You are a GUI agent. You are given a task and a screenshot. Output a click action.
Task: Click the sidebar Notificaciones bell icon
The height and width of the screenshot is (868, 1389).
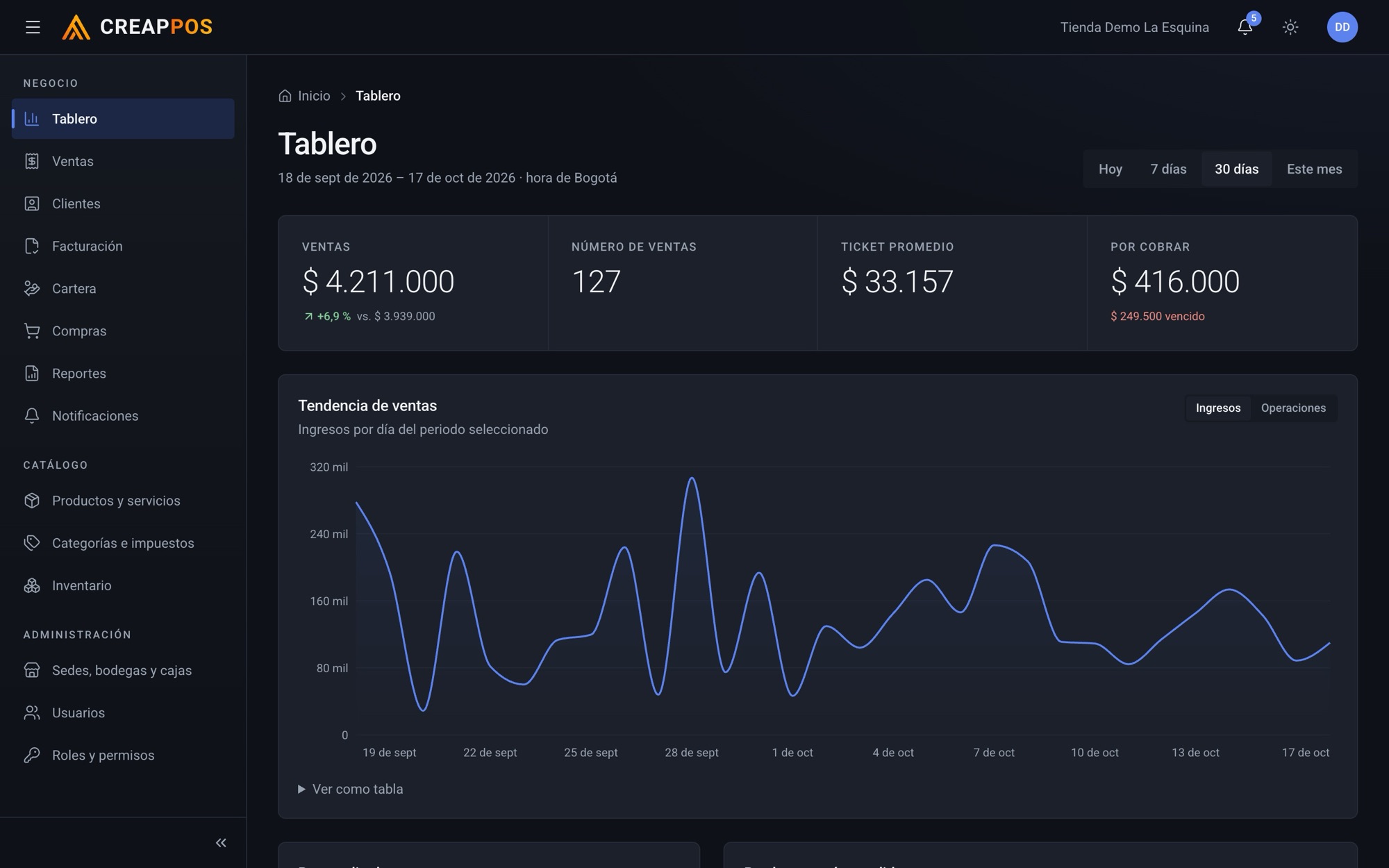click(x=32, y=415)
